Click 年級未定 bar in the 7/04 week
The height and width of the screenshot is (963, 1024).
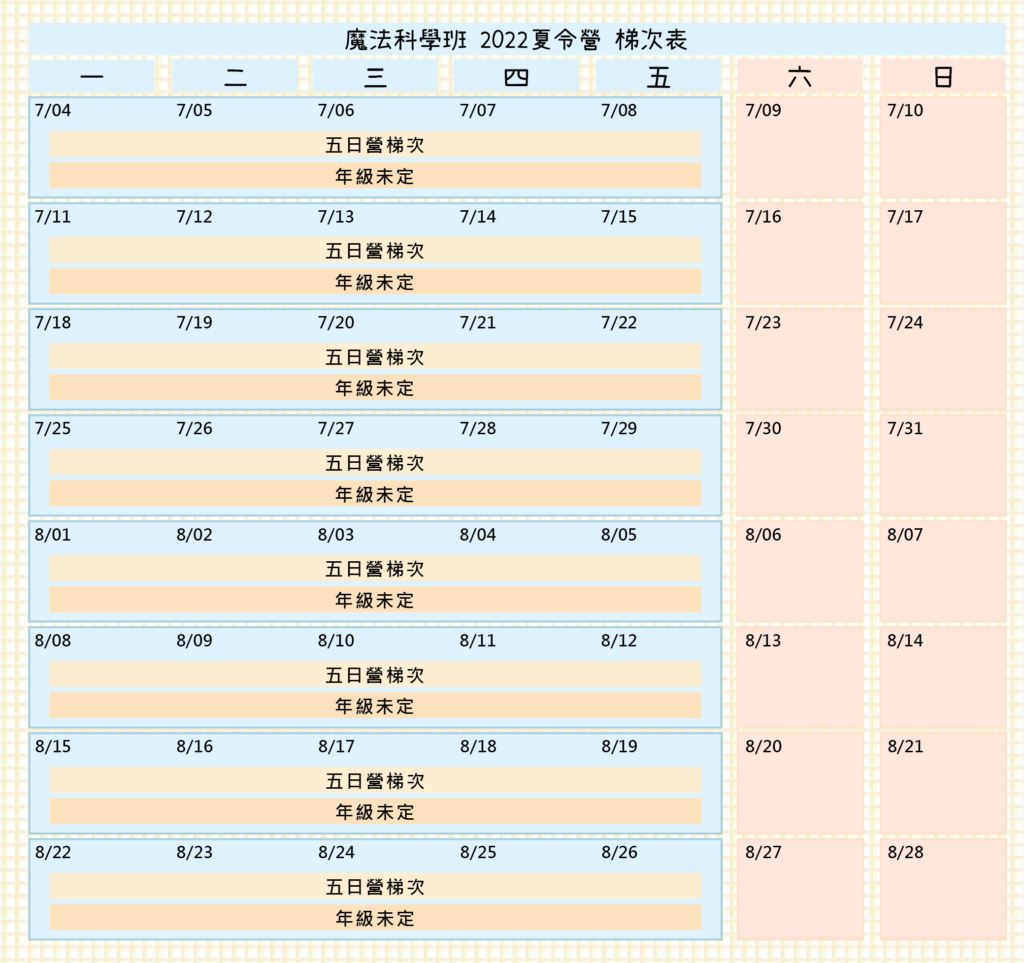coord(376,176)
